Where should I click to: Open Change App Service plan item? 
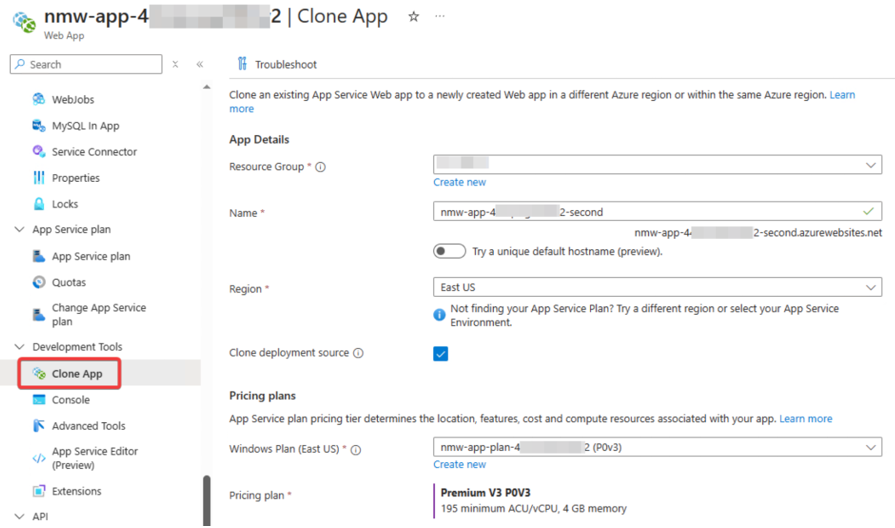(x=99, y=315)
